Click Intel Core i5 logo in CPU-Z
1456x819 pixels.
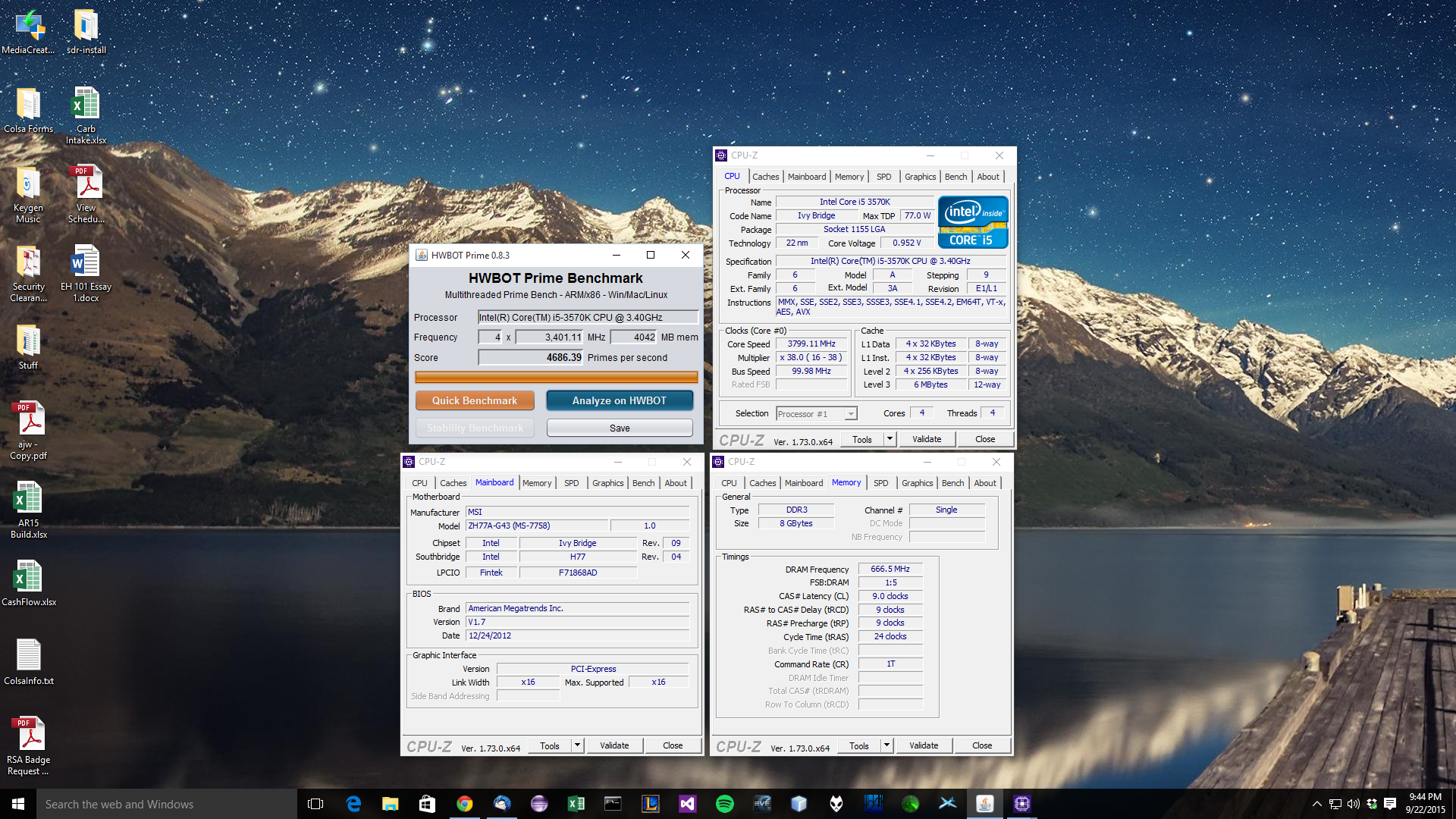[973, 222]
